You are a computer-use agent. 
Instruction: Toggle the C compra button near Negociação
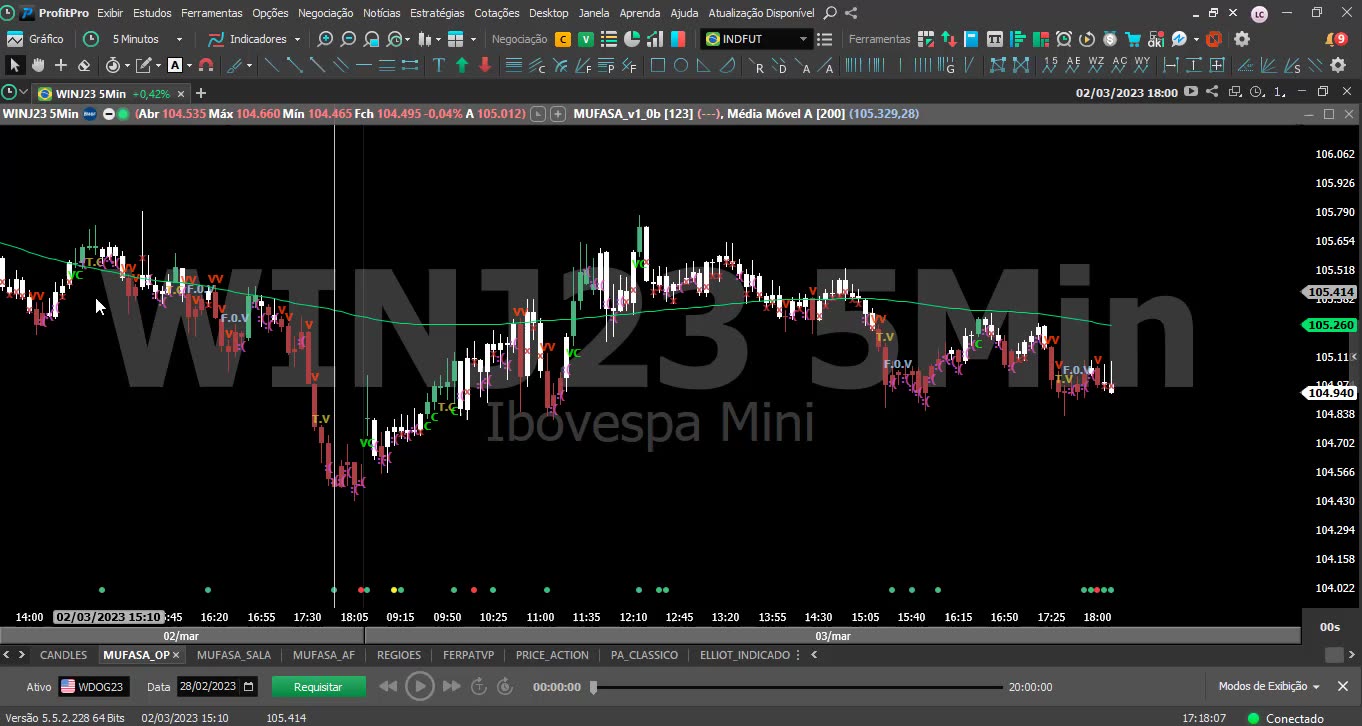(x=561, y=39)
